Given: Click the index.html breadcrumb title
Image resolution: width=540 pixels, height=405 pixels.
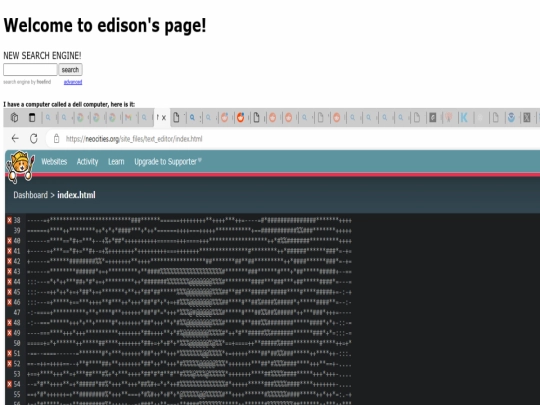Looking at the screenshot, I should pos(76,195).
